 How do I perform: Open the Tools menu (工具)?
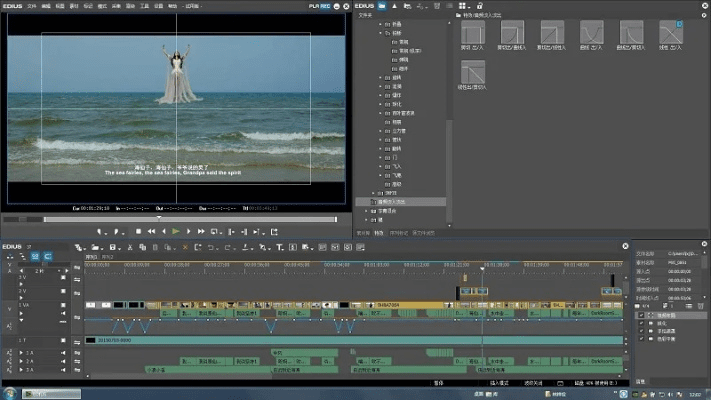click(x=146, y=6)
